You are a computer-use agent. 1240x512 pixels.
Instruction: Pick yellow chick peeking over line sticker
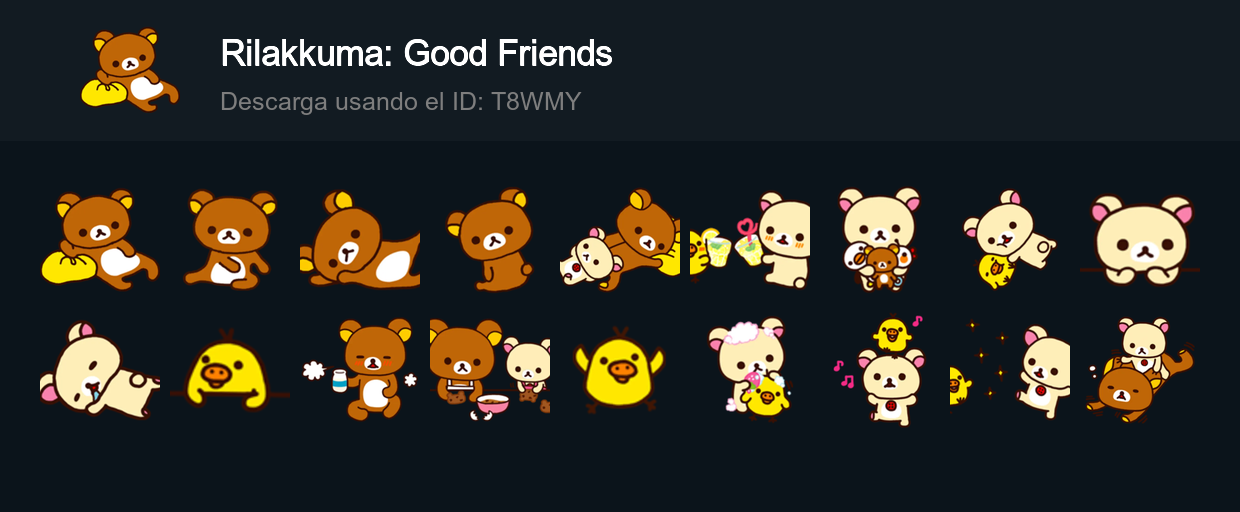point(230,370)
